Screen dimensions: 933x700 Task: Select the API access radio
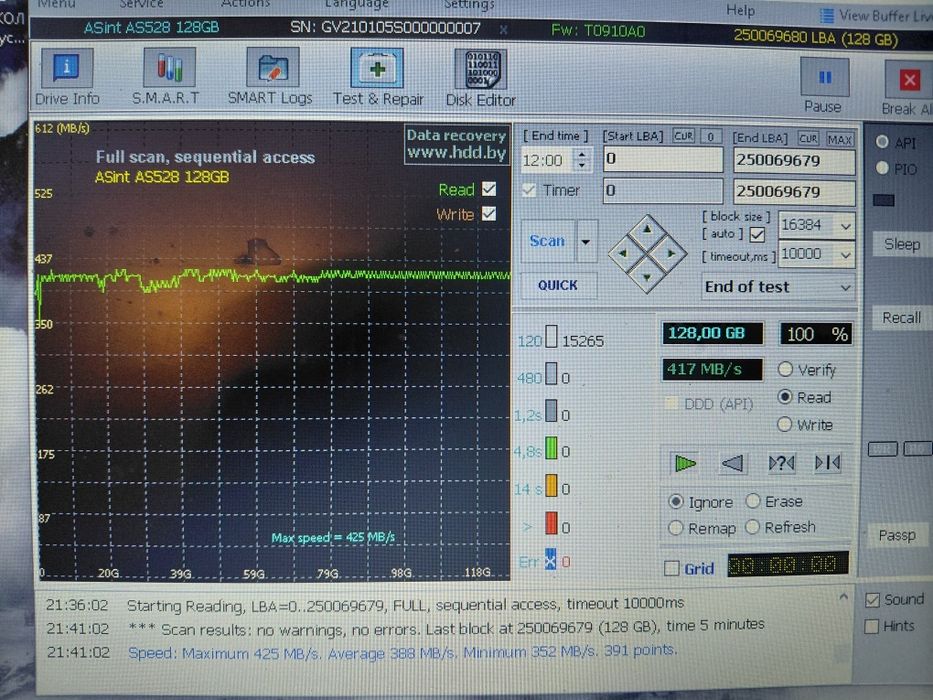(x=882, y=142)
